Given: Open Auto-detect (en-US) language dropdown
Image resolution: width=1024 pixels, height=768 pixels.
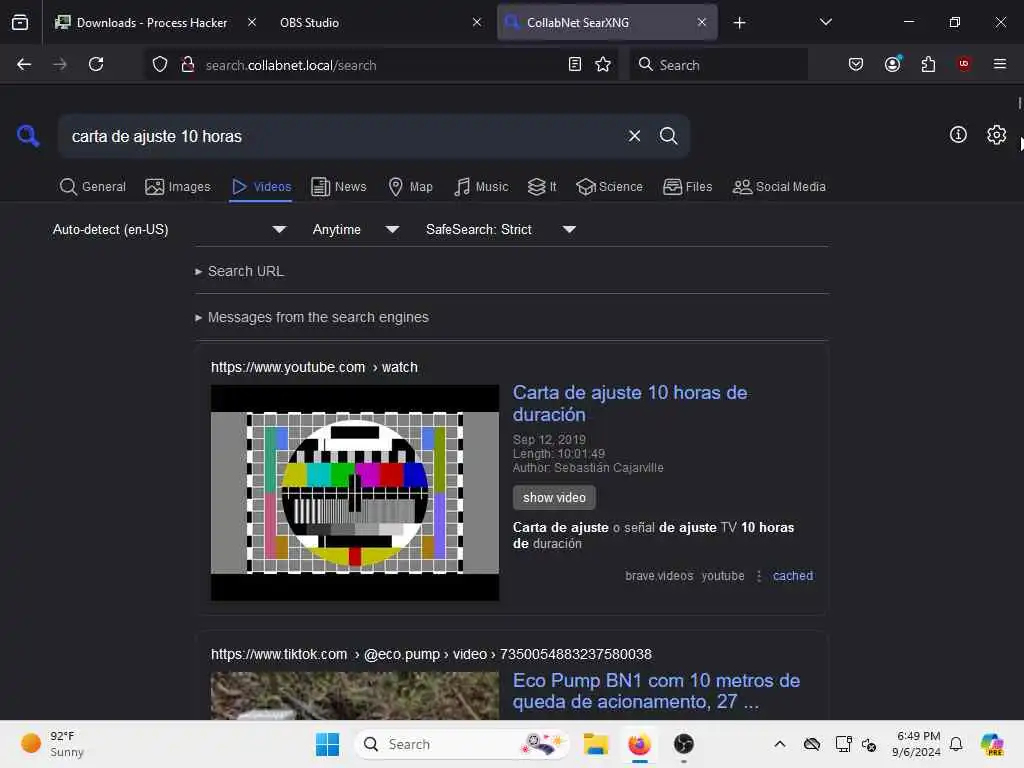Looking at the screenshot, I should tap(169, 229).
